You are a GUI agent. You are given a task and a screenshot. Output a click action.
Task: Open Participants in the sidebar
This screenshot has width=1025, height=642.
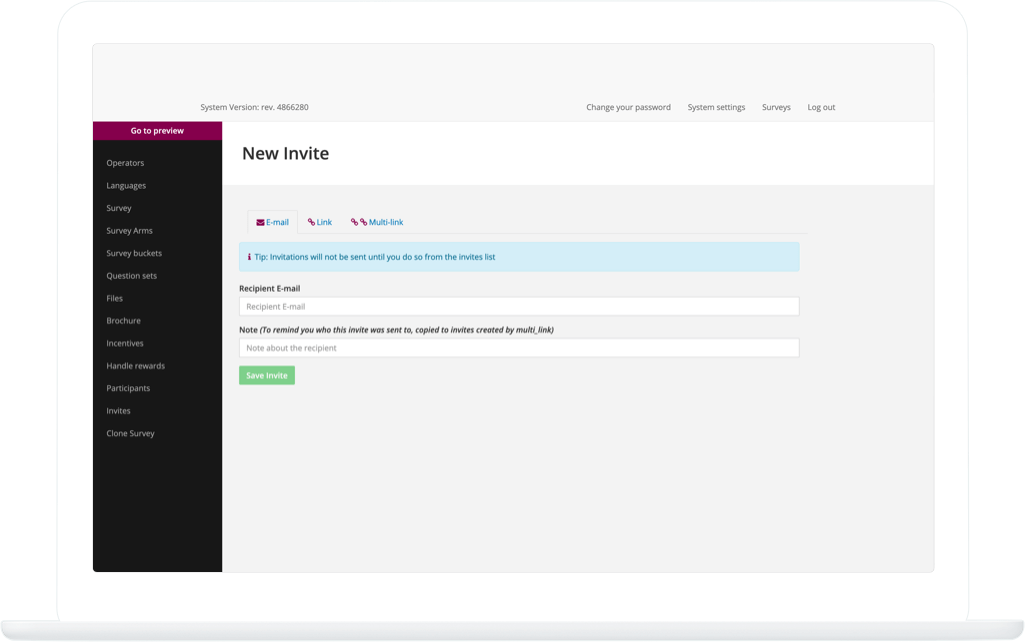128,388
